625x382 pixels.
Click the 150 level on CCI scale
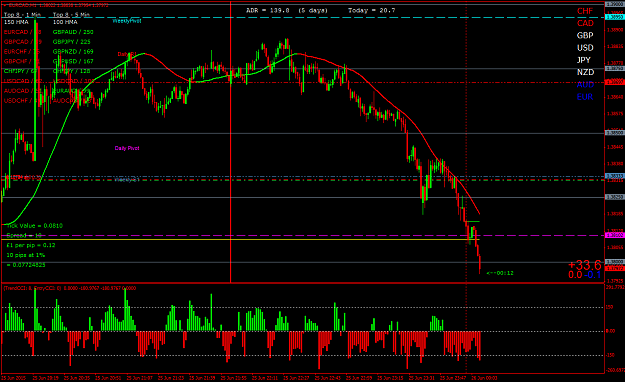pos(609,307)
